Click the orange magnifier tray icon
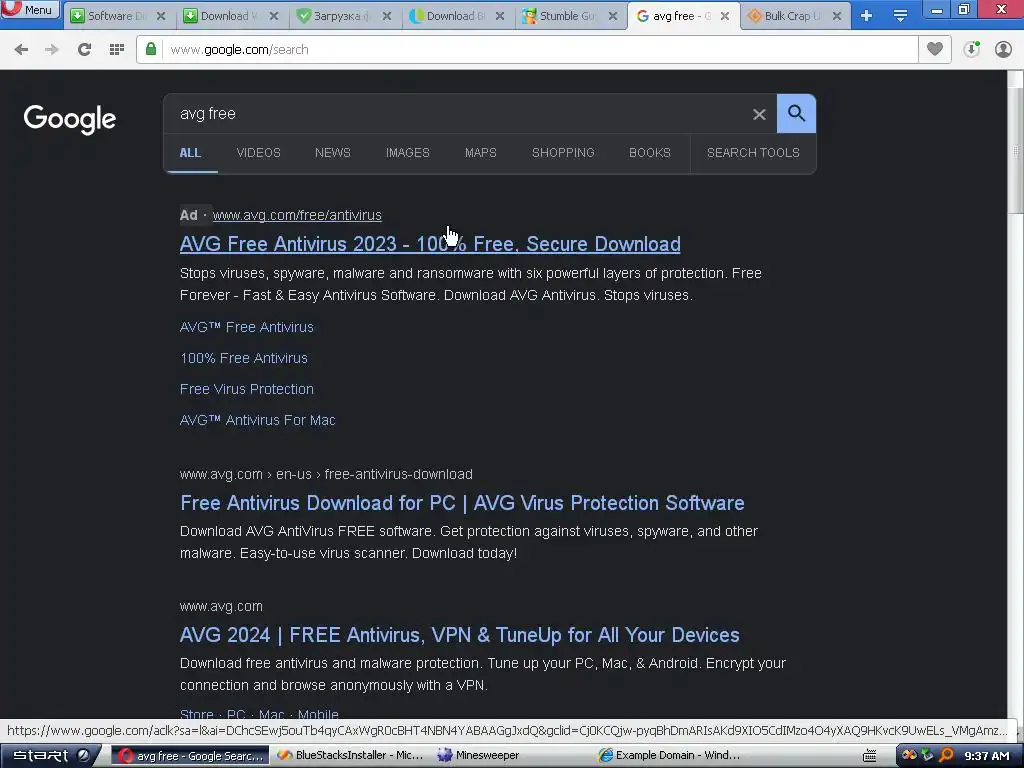Screen dimensions: 1024x768 tap(946, 756)
